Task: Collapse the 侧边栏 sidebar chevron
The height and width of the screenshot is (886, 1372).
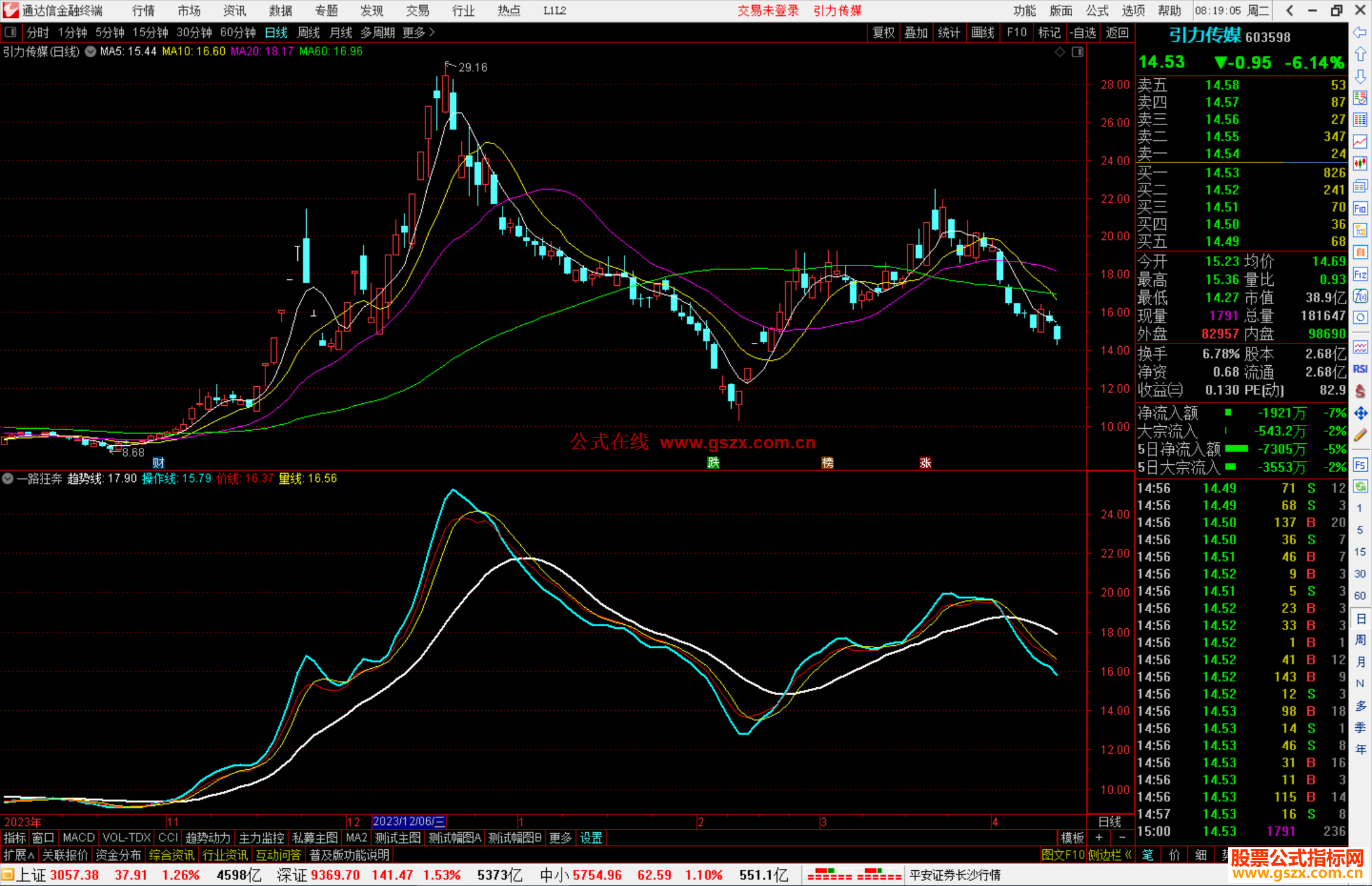Action: click(x=1128, y=855)
